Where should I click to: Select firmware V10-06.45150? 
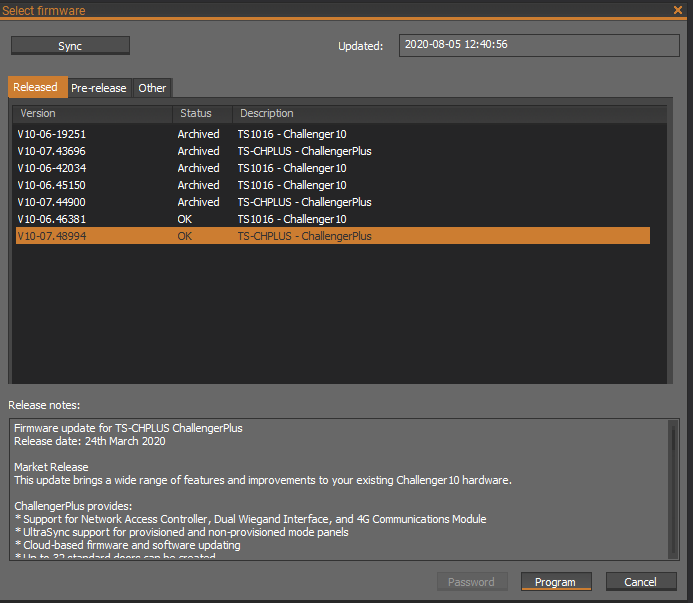tap(333, 185)
